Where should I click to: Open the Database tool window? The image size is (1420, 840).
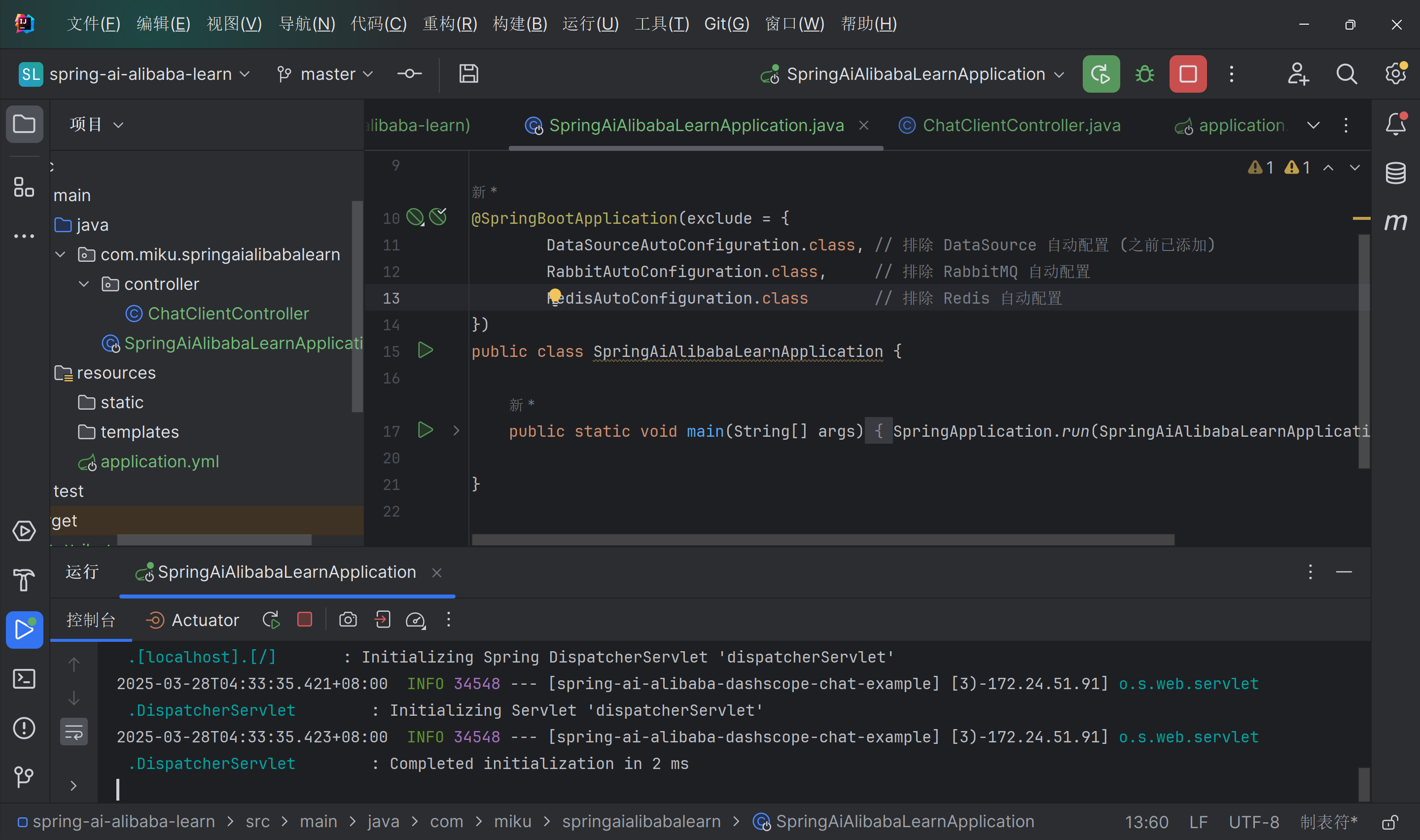point(1395,173)
